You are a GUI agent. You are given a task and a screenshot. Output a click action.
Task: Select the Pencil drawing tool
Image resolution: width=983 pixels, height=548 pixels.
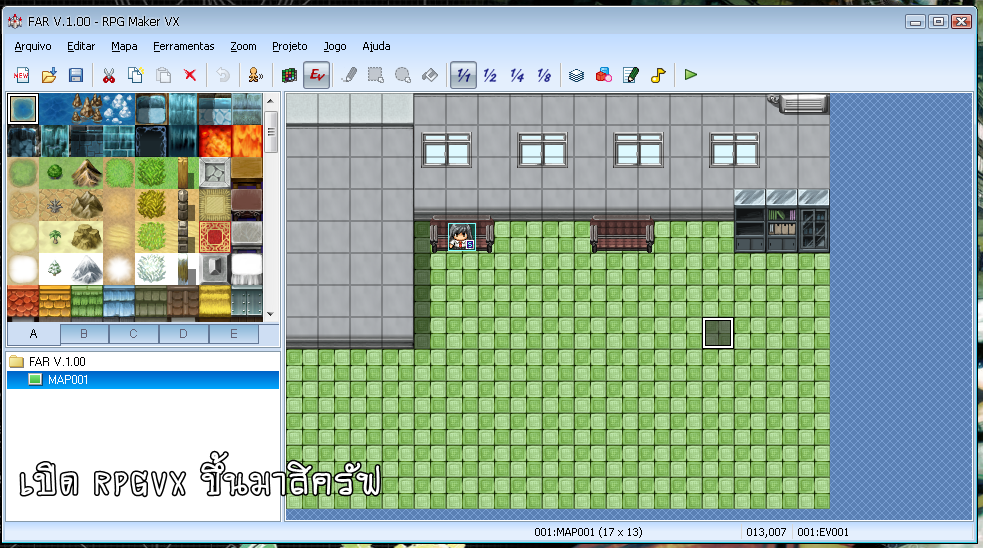click(349, 75)
